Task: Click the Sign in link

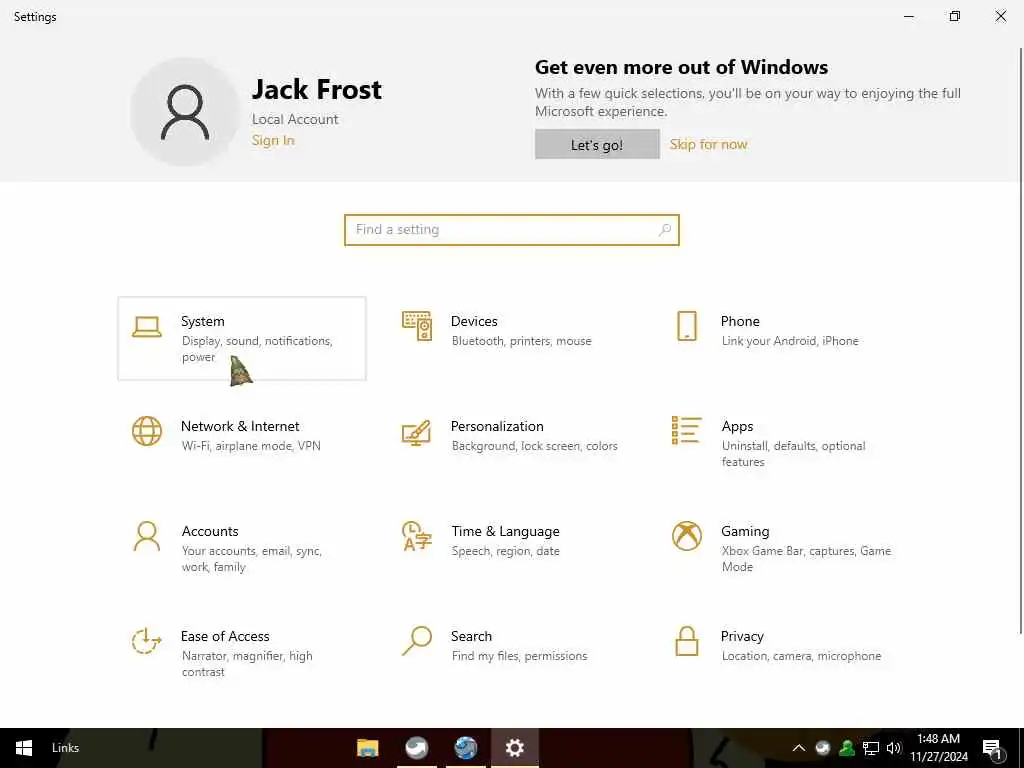Action: point(273,140)
